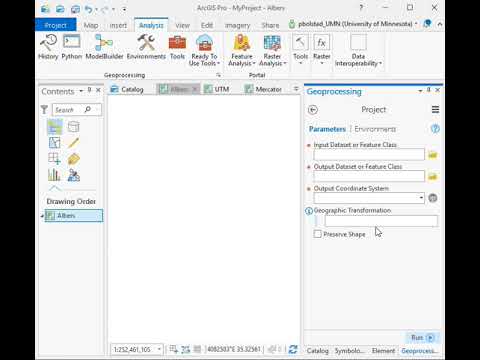Switch to the Parameters tab

click(327, 129)
